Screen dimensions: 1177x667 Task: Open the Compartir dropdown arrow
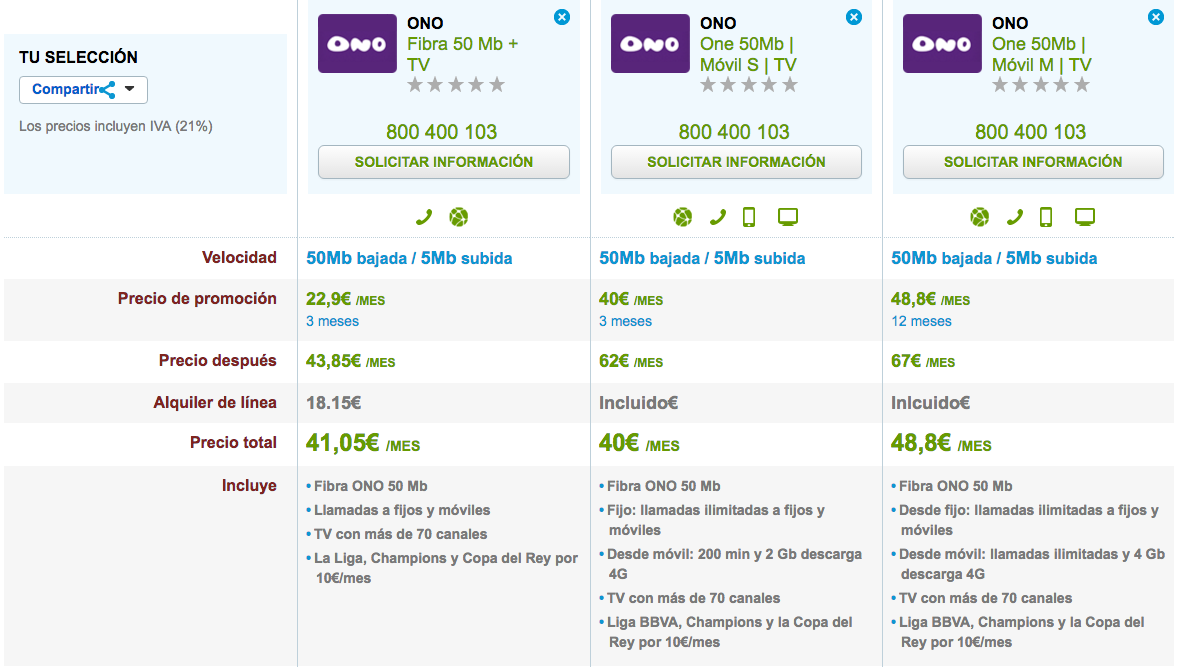[130, 89]
